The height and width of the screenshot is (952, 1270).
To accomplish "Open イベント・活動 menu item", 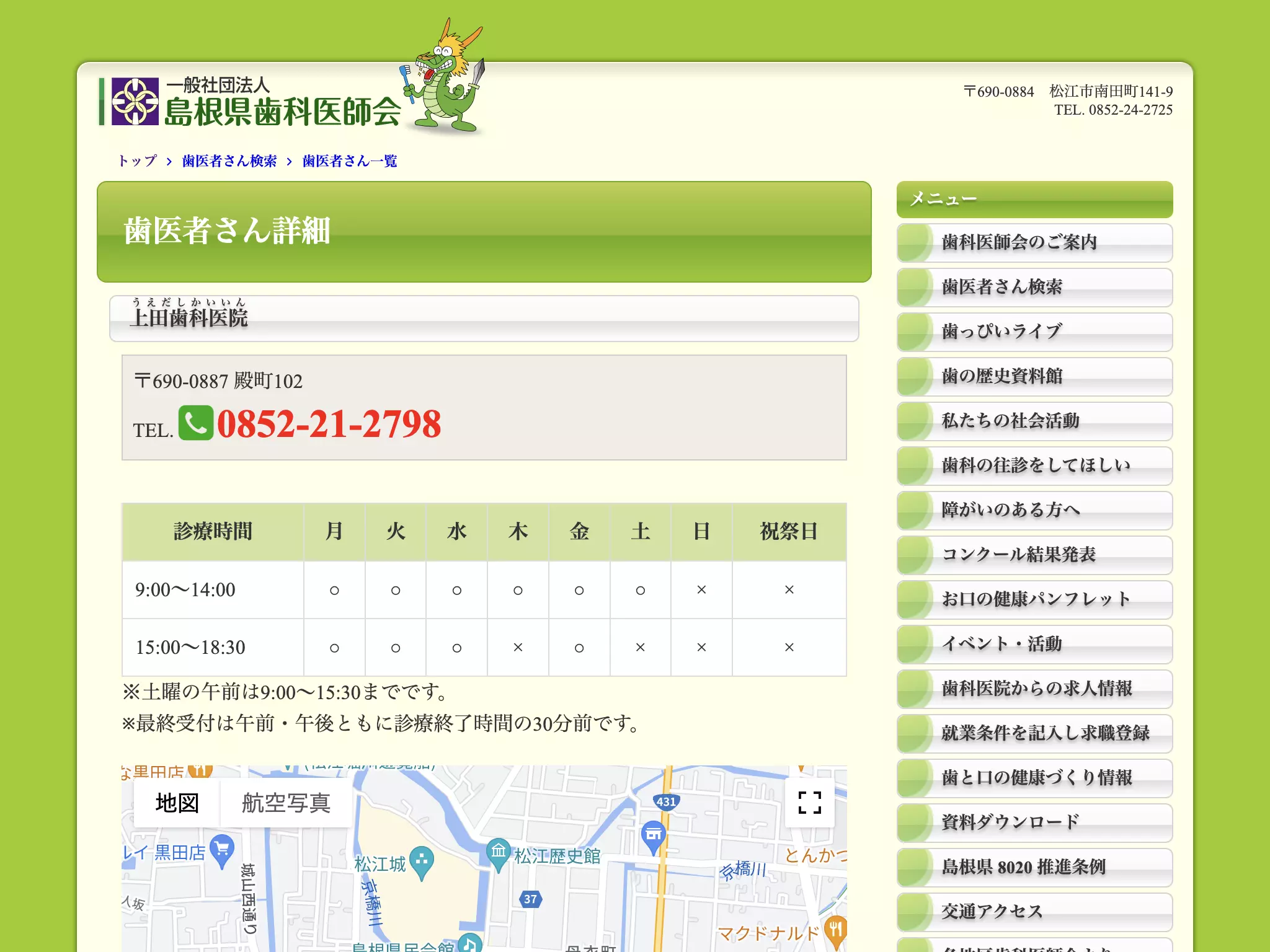I will pyautogui.click(x=1034, y=644).
